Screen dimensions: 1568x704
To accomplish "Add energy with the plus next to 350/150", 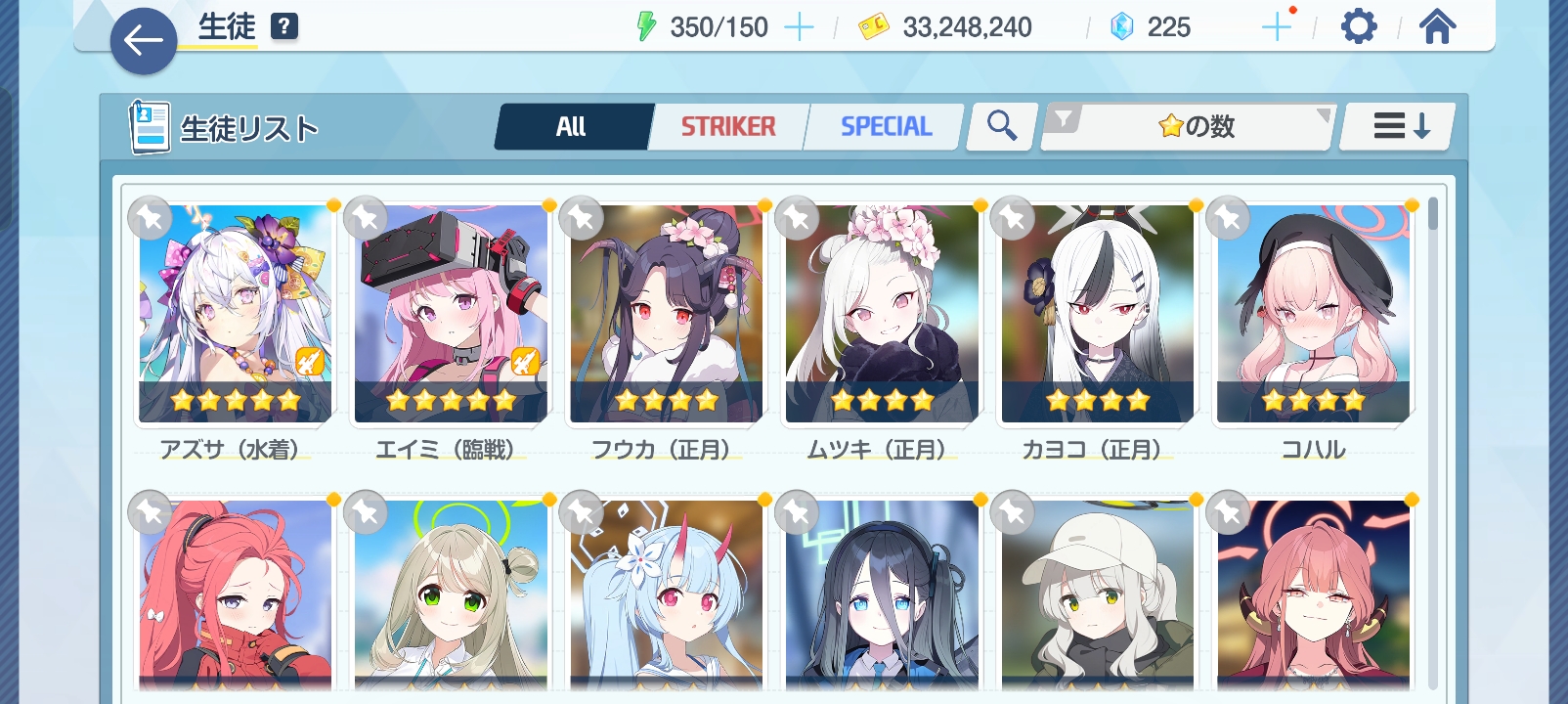I will point(799,27).
